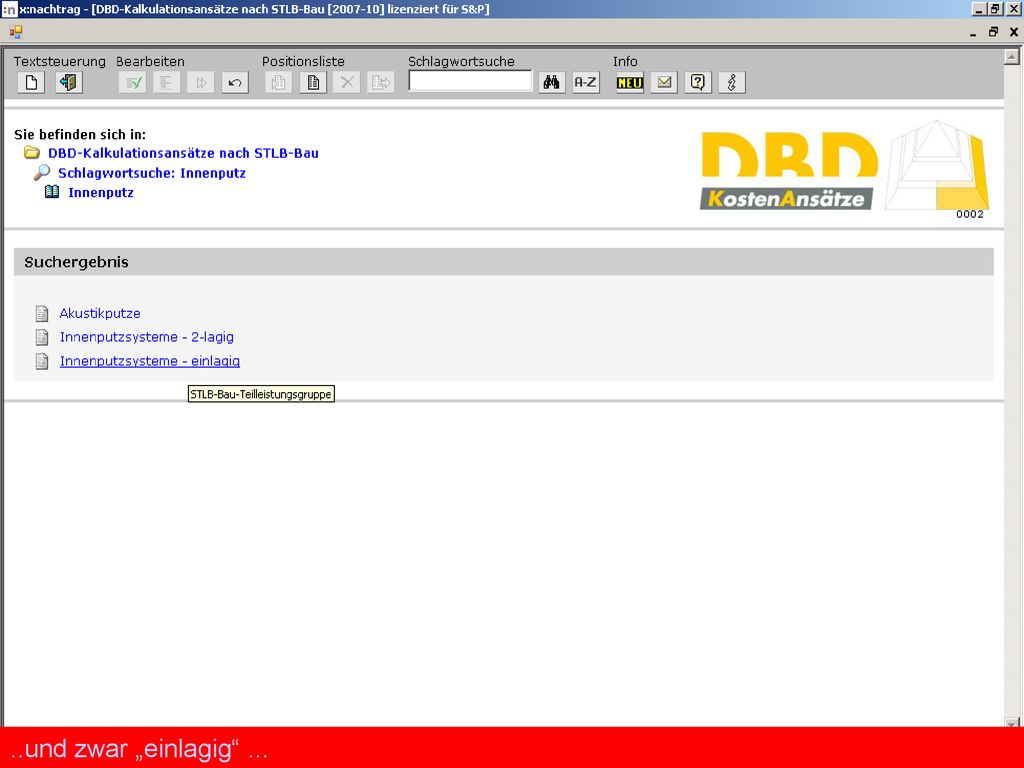Click the open book icon beside Innenputz
Viewport: 1024px width, 768px height.
tap(52, 192)
